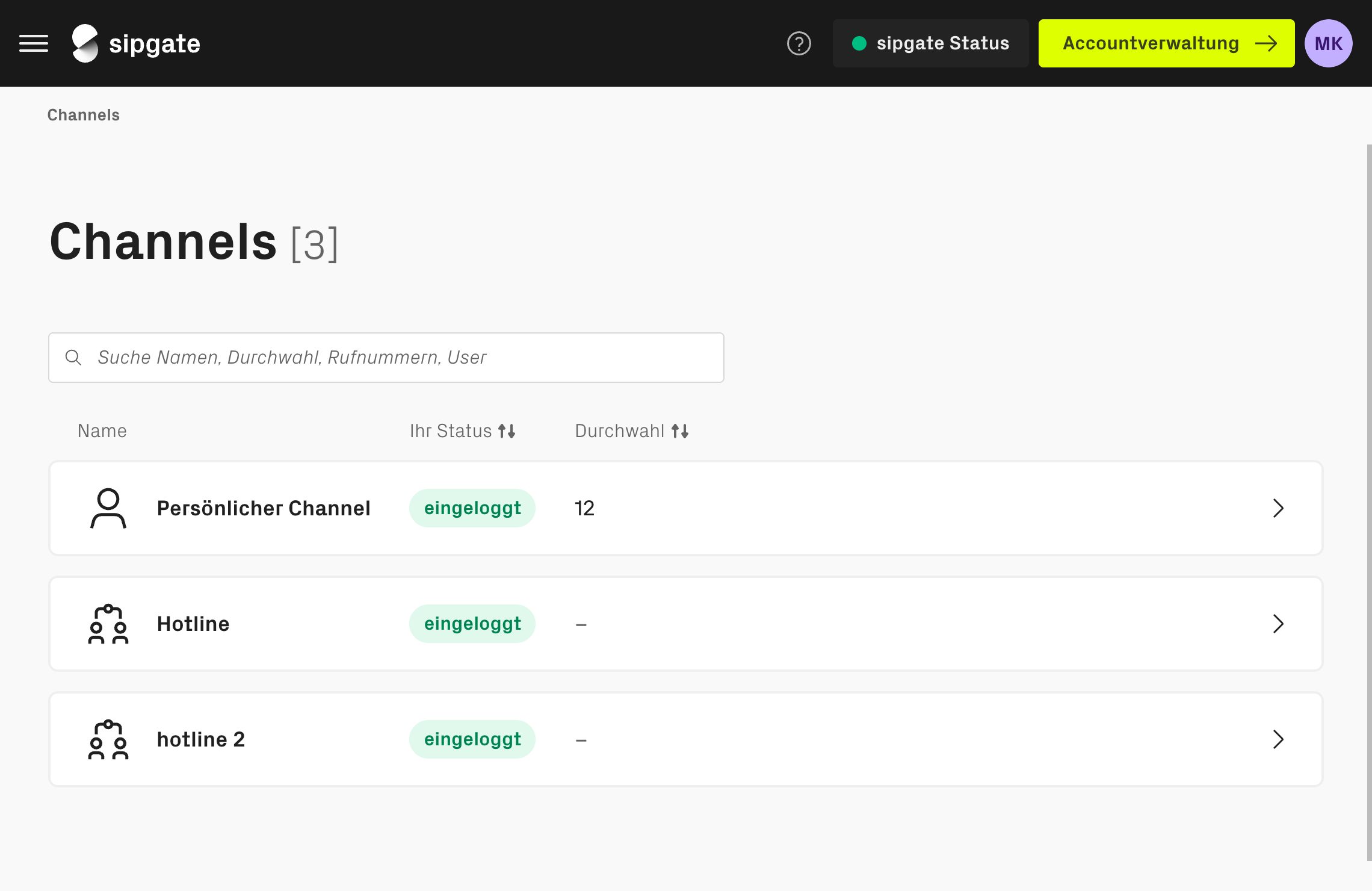Click the eingeloggt badge for Persönlicher Channel
Screen dimensions: 1372x891
tap(472, 508)
